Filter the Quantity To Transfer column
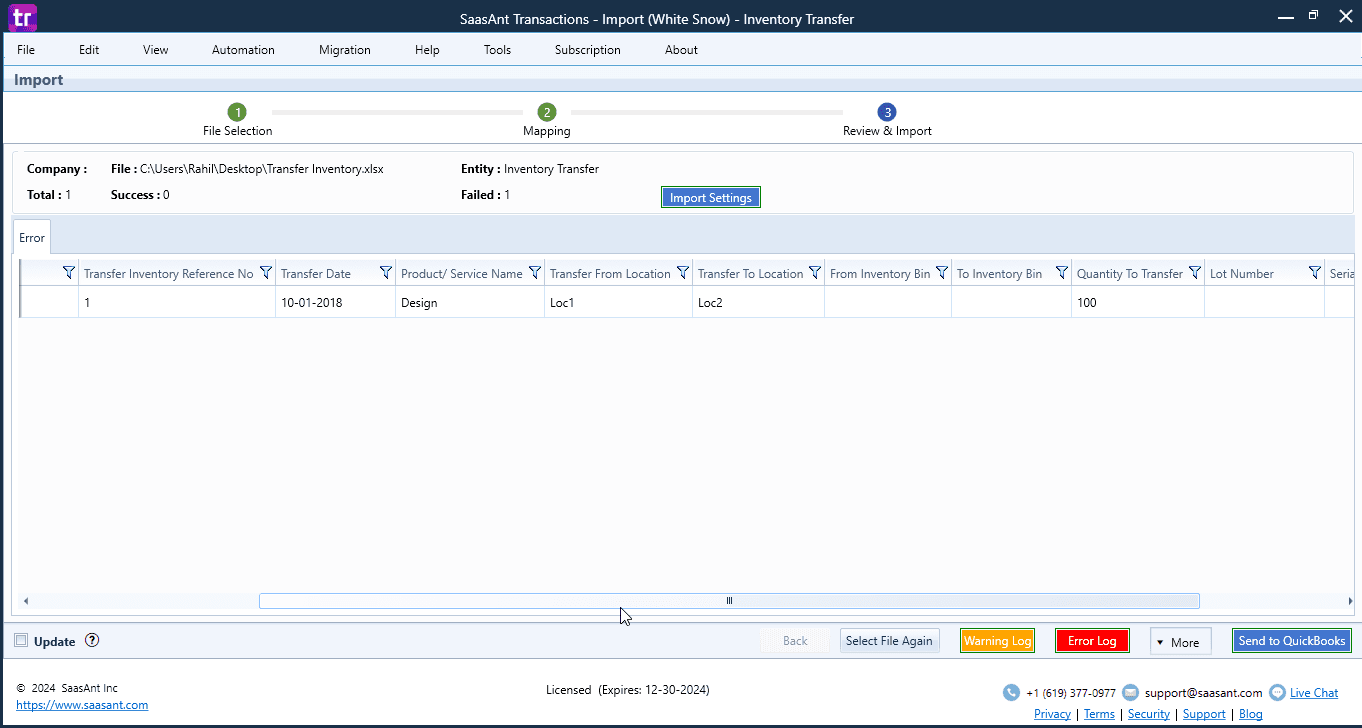1362x728 pixels. coord(1195,273)
